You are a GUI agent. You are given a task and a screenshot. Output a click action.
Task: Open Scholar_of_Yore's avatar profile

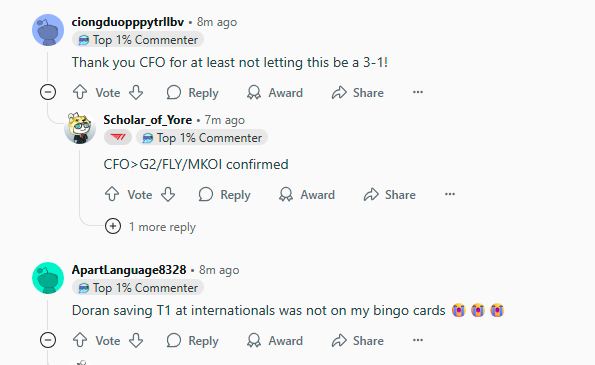coord(80,128)
